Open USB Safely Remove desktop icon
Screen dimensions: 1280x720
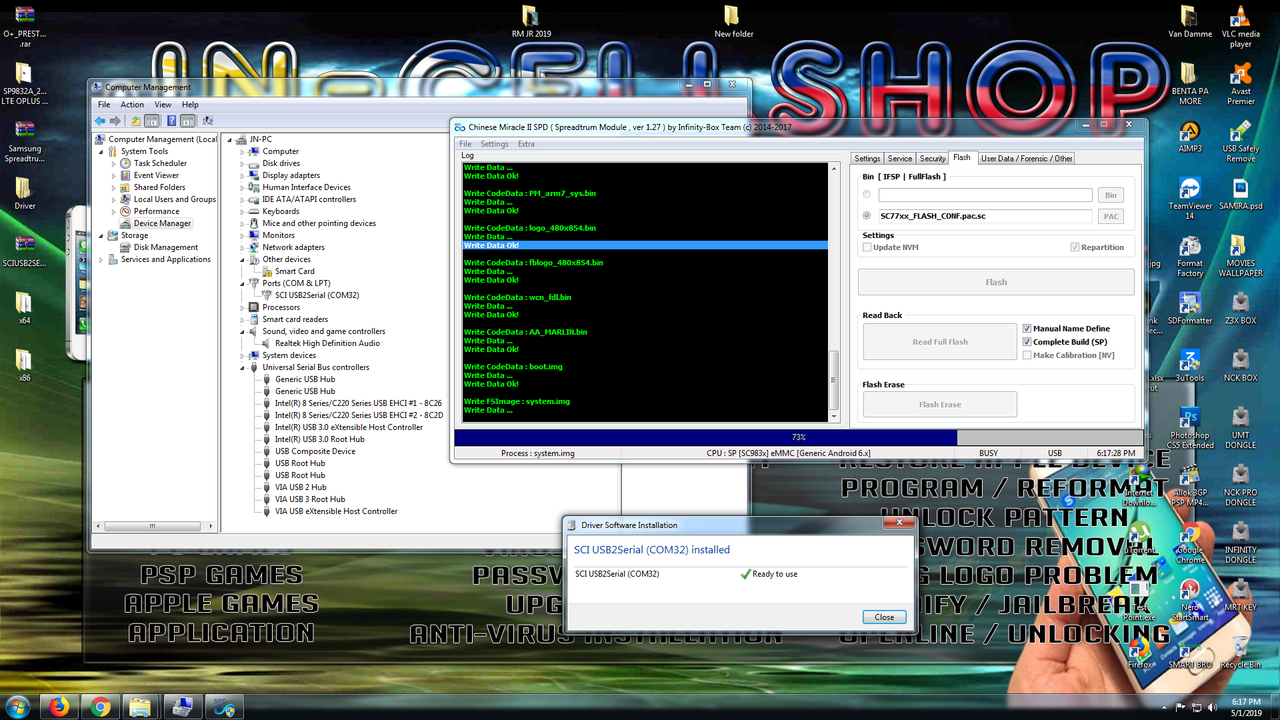pyautogui.click(x=1240, y=142)
